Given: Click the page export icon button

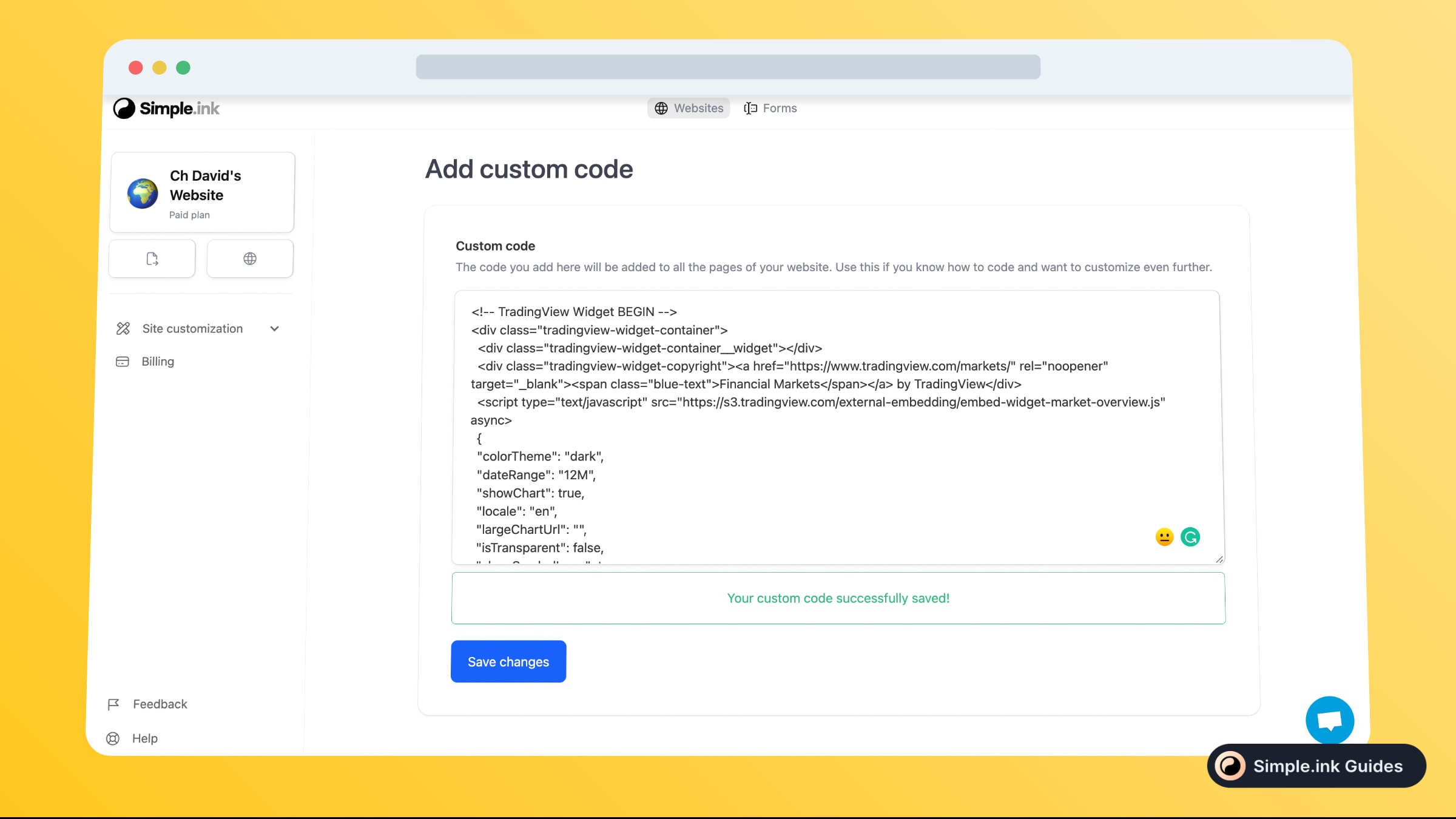Looking at the screenshot, I should tap(152, 259).
